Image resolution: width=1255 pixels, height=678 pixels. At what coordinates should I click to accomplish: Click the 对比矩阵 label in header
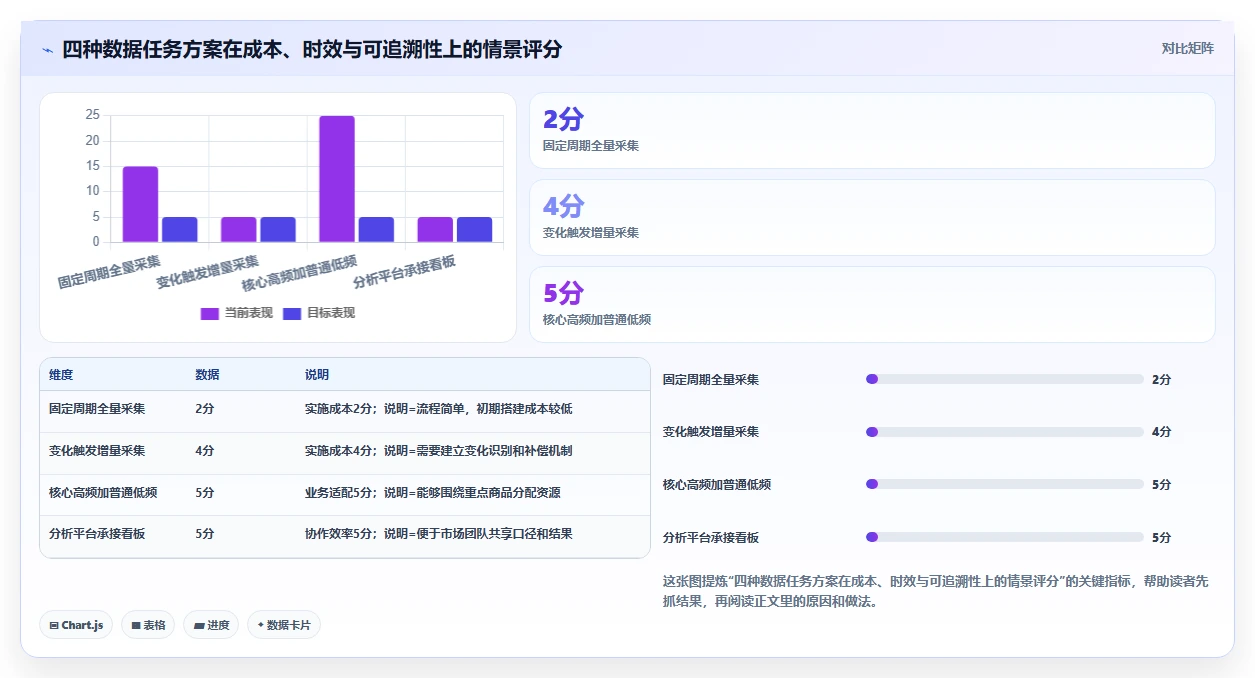click(x=1187, y=48)
